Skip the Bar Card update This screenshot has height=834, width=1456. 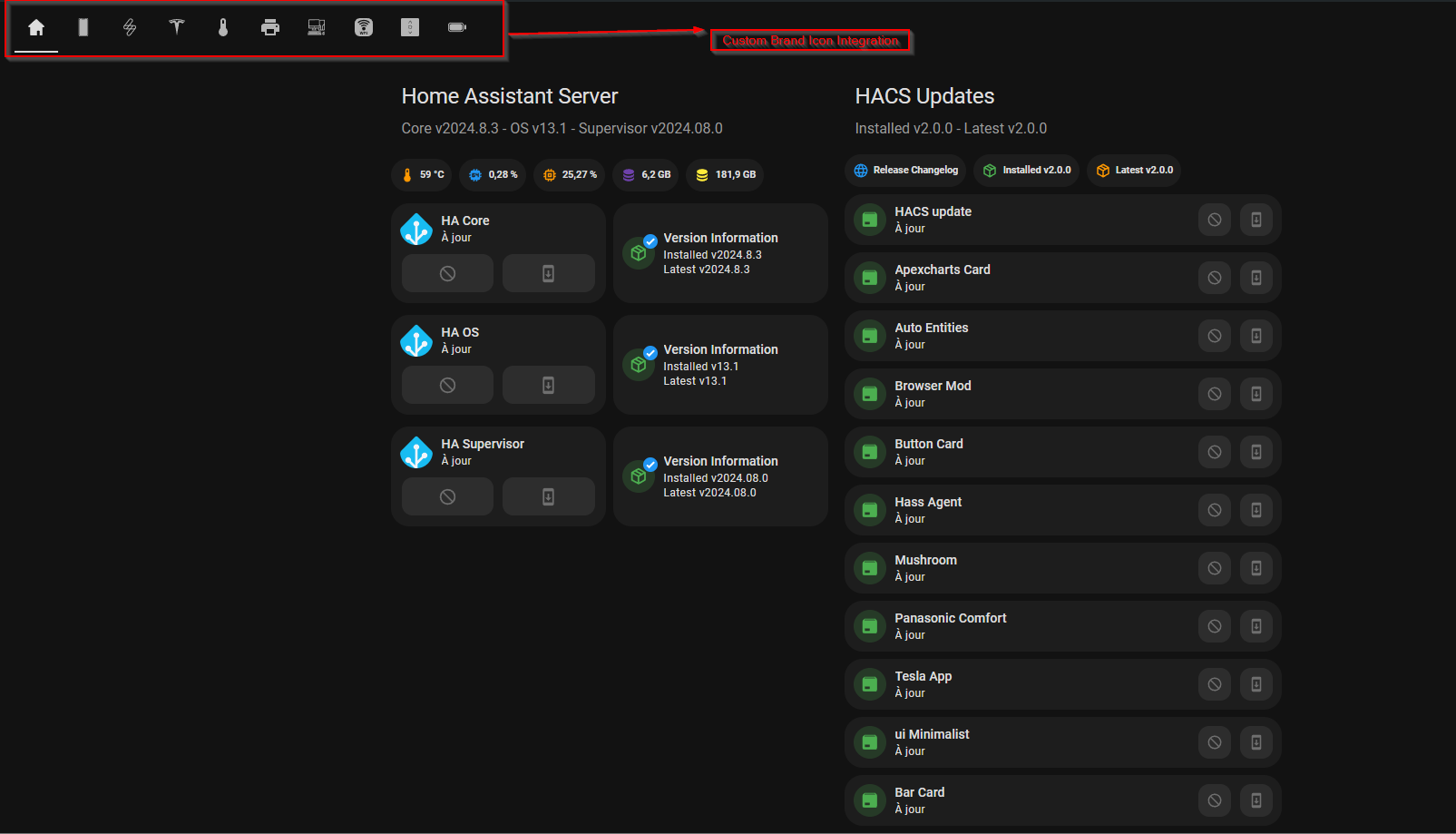click(1214, 800)
